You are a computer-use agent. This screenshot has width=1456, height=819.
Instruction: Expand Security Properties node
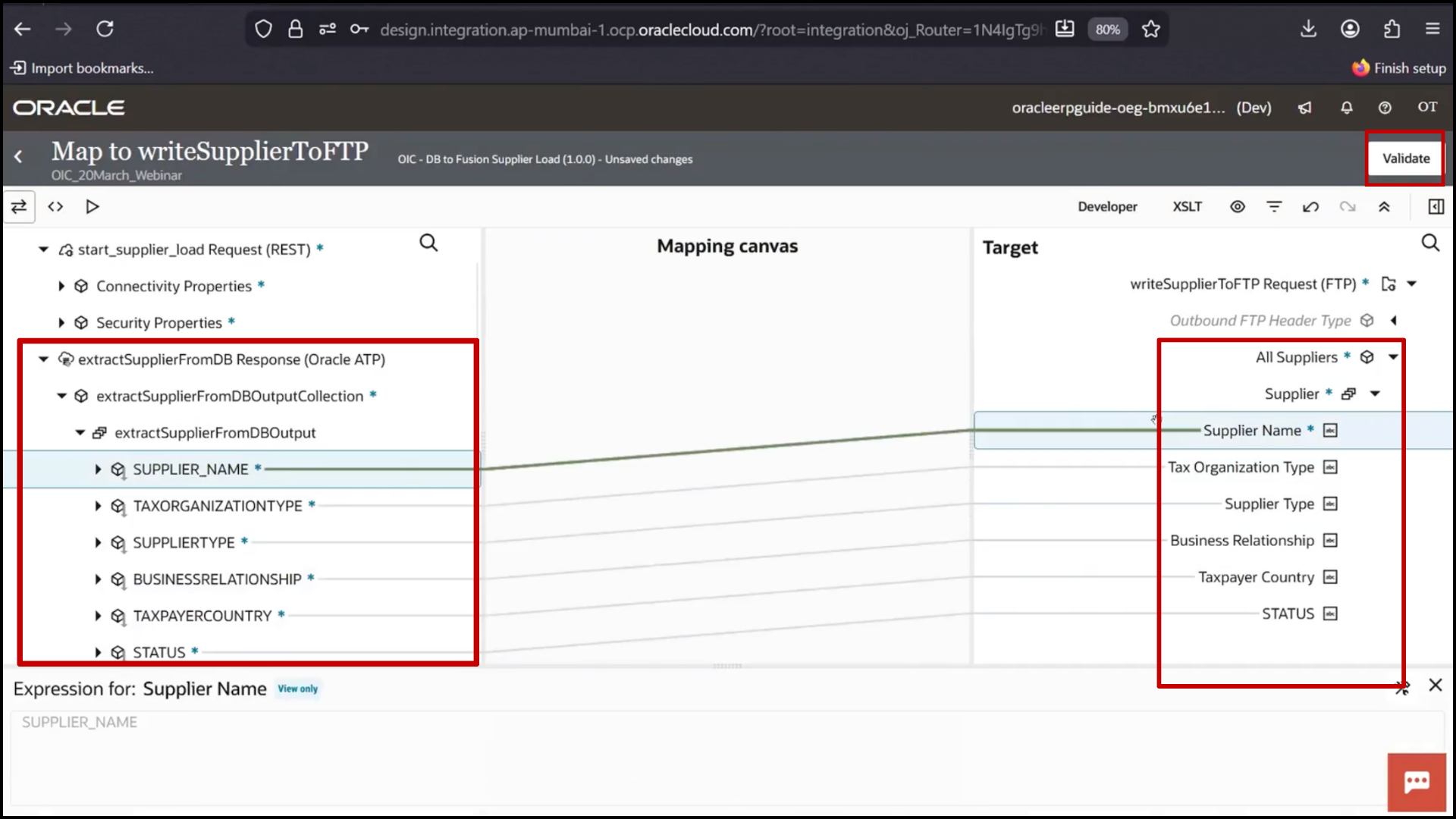(61, 322)
